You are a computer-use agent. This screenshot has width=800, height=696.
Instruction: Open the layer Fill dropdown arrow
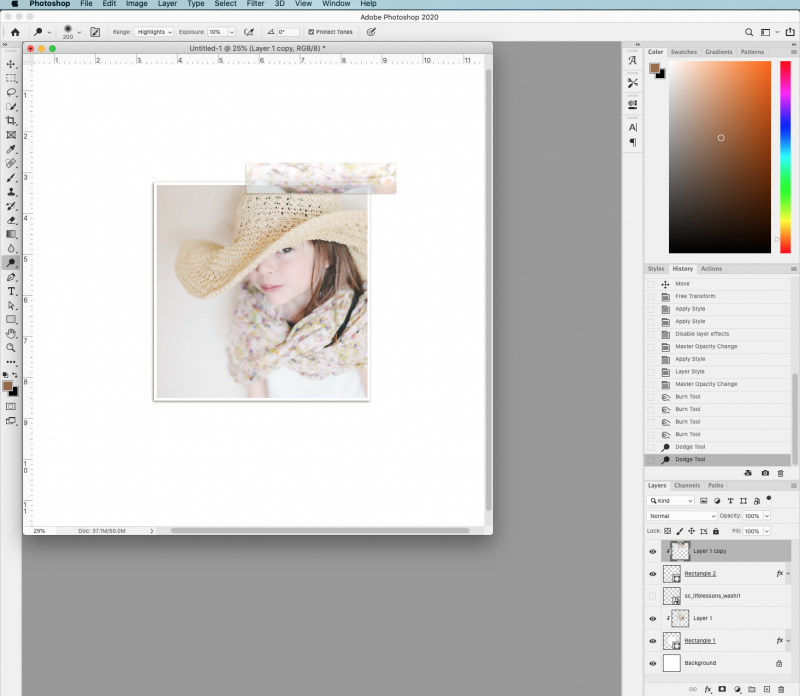pyautogui.click(x=766, y=531)
